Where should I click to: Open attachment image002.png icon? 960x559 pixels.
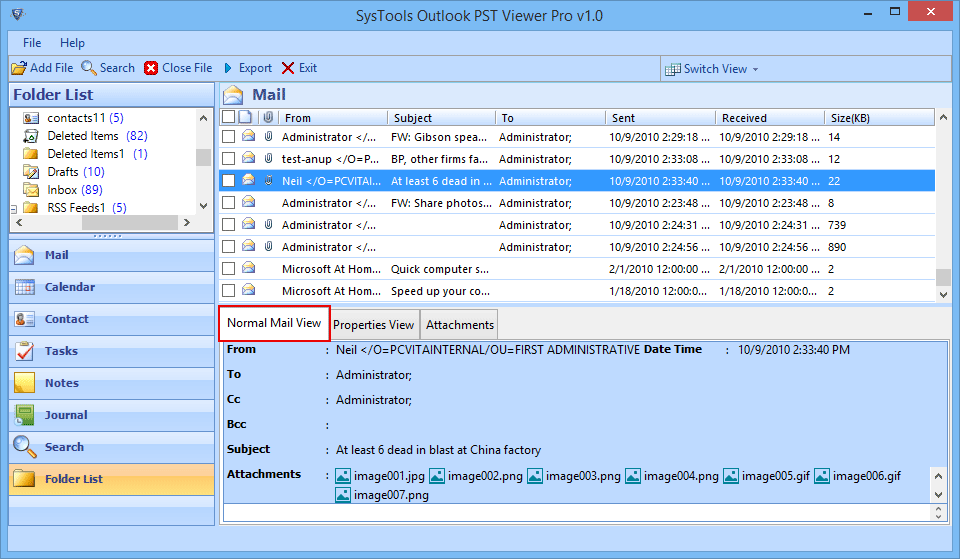point(437,476)
